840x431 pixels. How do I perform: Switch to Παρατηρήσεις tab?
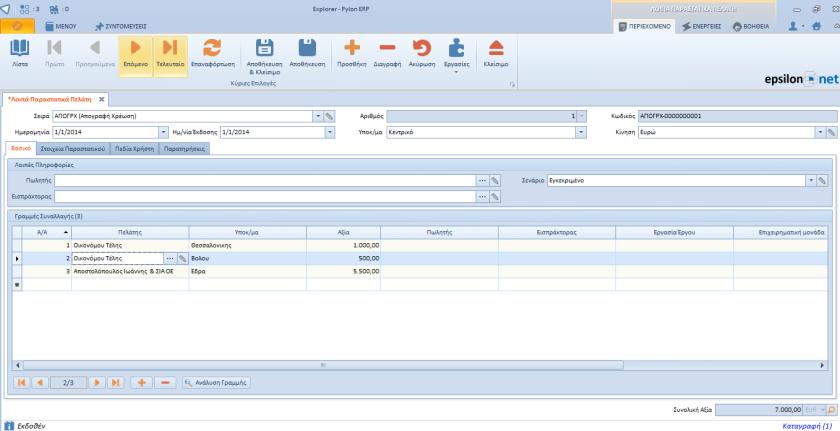[x=185, y=149]
